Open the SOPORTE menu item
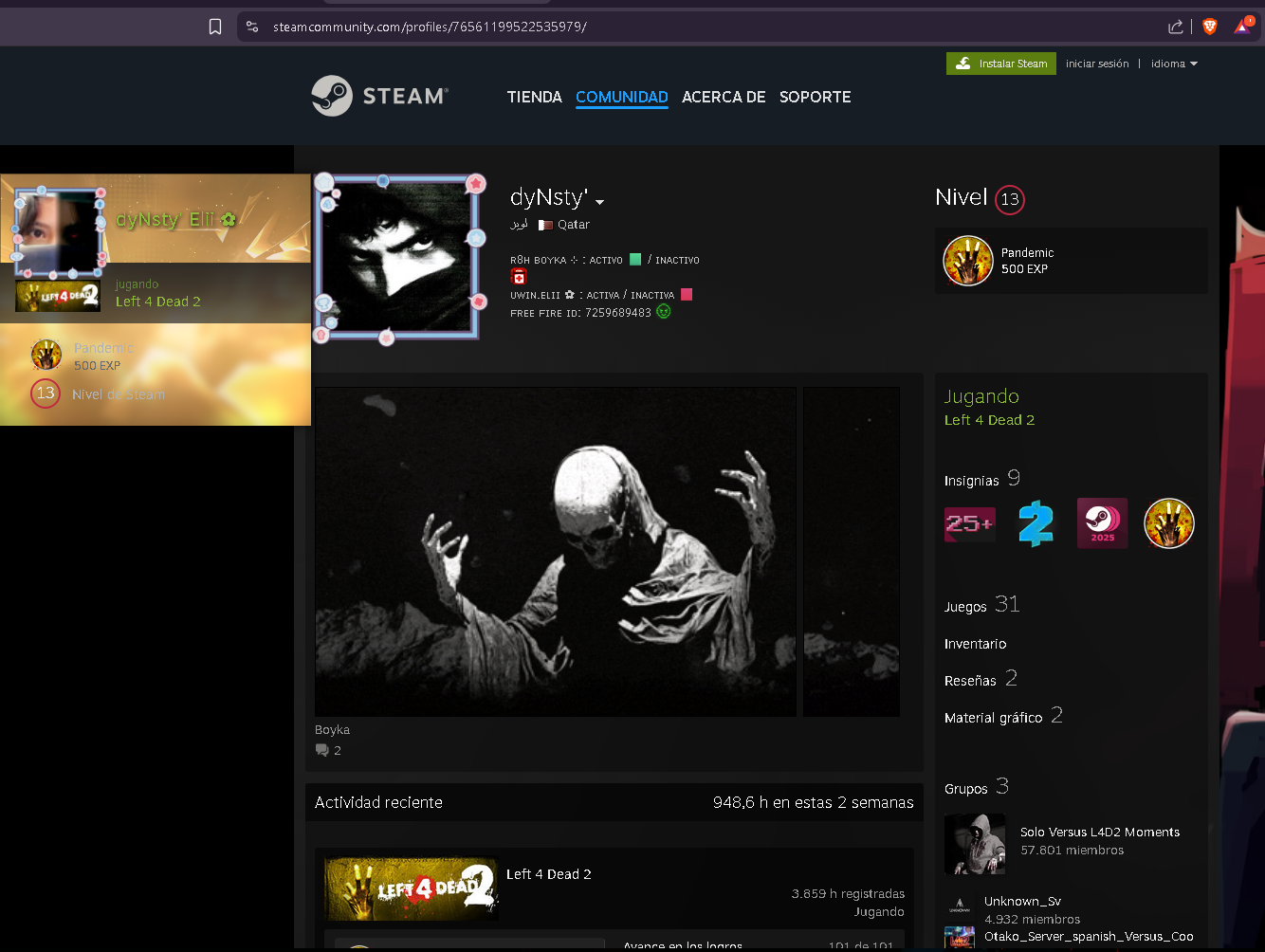The width and height of the screenshot is (1265, 952). (x=816, y=97)
